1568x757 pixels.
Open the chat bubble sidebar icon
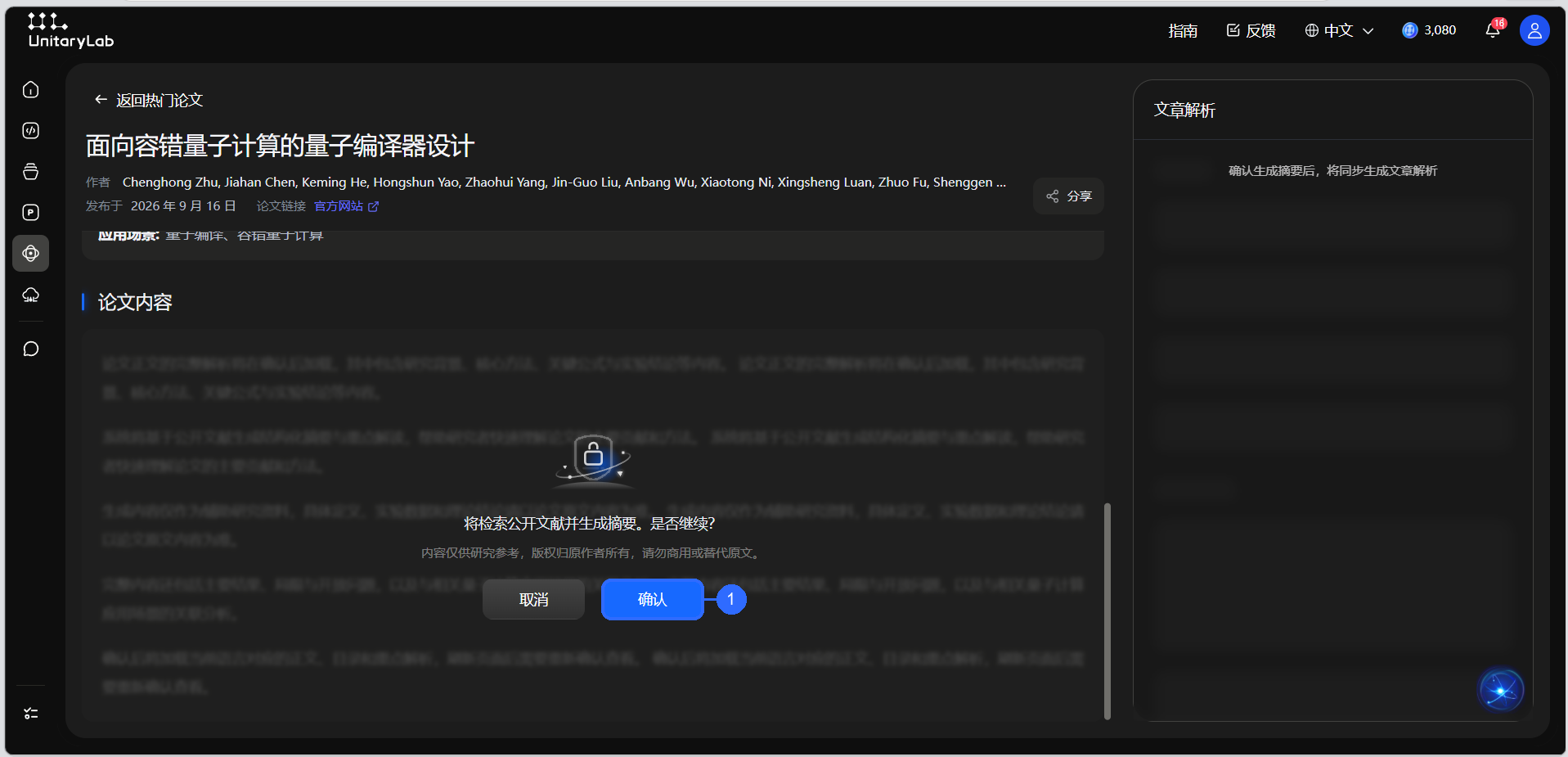pos(31,349)
